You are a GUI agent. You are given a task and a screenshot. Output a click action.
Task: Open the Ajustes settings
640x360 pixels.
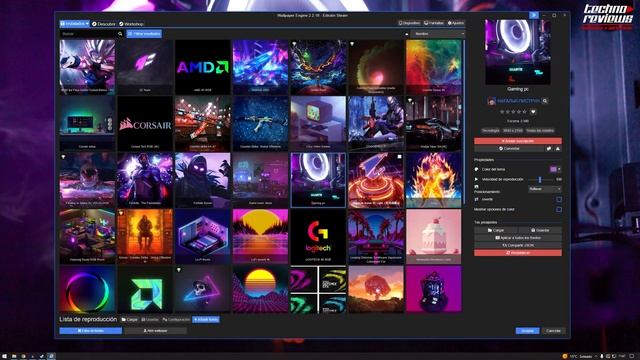point(456,23)
